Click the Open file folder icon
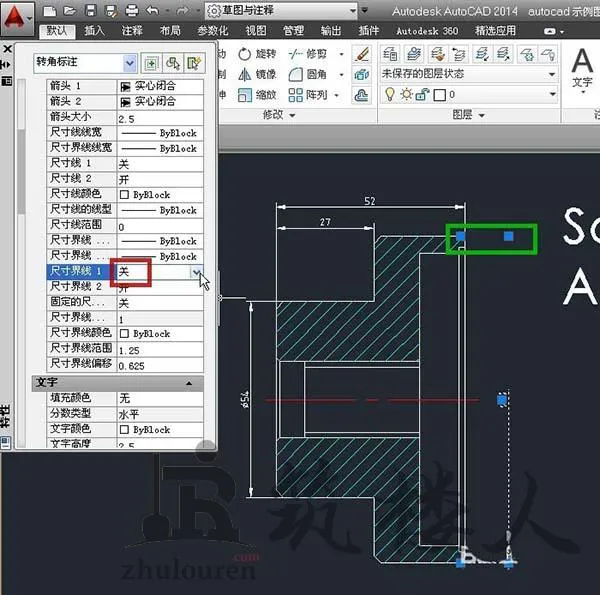600x595 pixels. [70, 11]
